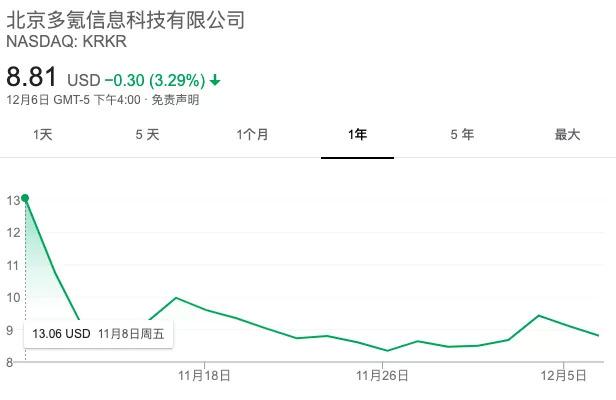Open the 免责声明 disclaimer link
Viewport: 616px width, 400px height.
tap(176, 99)
